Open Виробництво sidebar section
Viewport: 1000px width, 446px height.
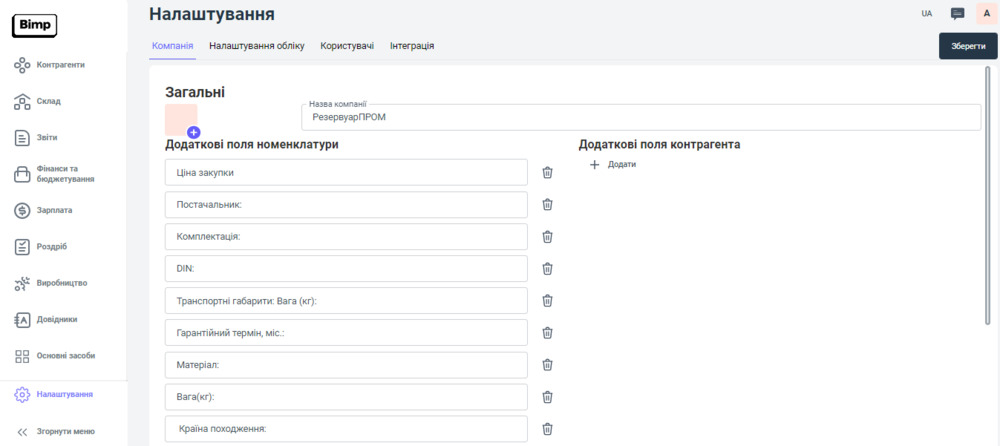pos(61,283)
